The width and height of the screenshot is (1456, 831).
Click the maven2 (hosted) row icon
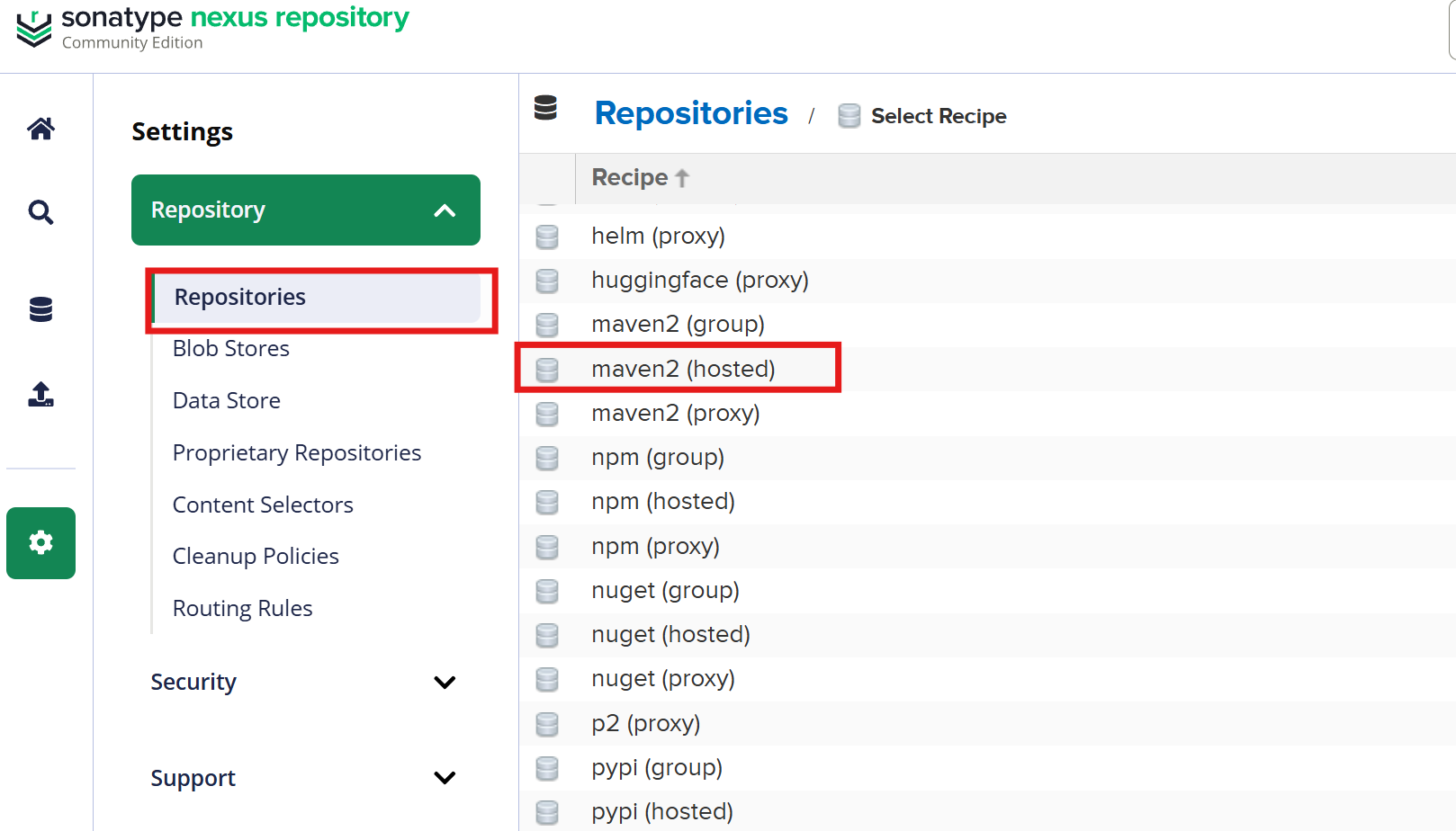coord(547,370)
